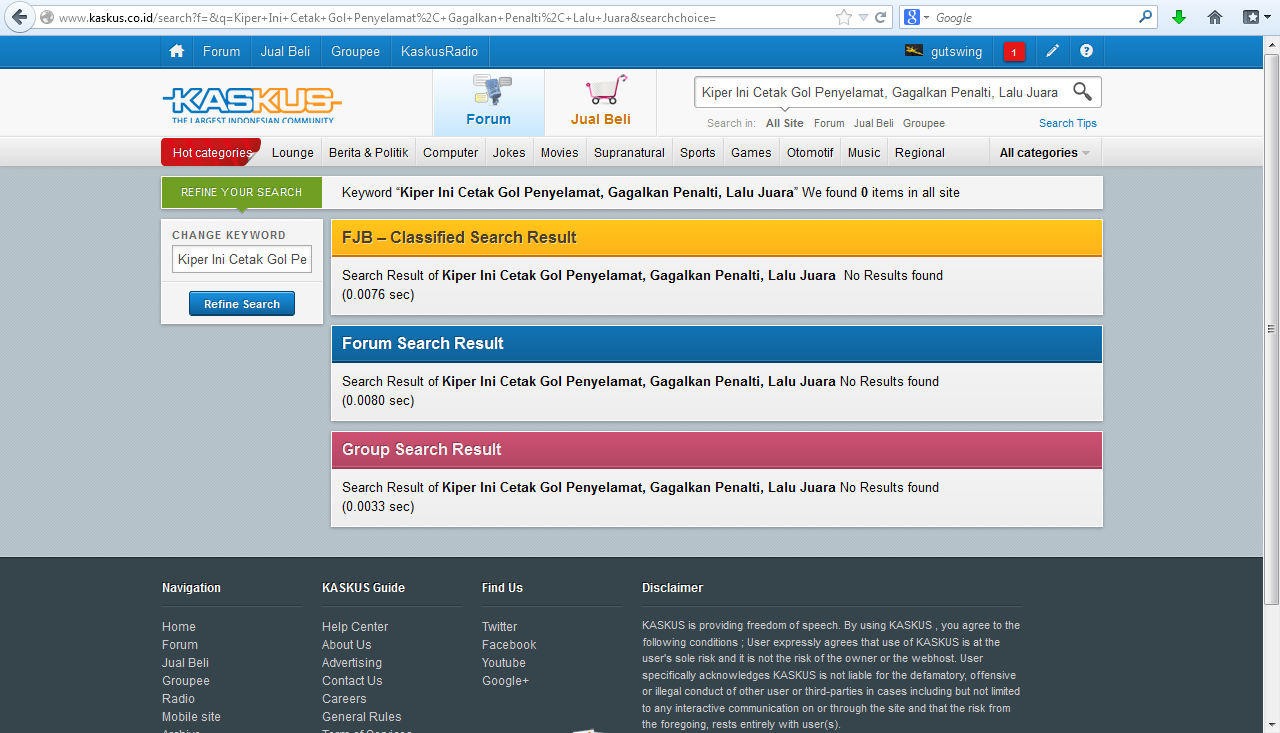Open URL history dropdown arrow
The width and height of the screenshot is (1280, 733).
tap(863, 18)
